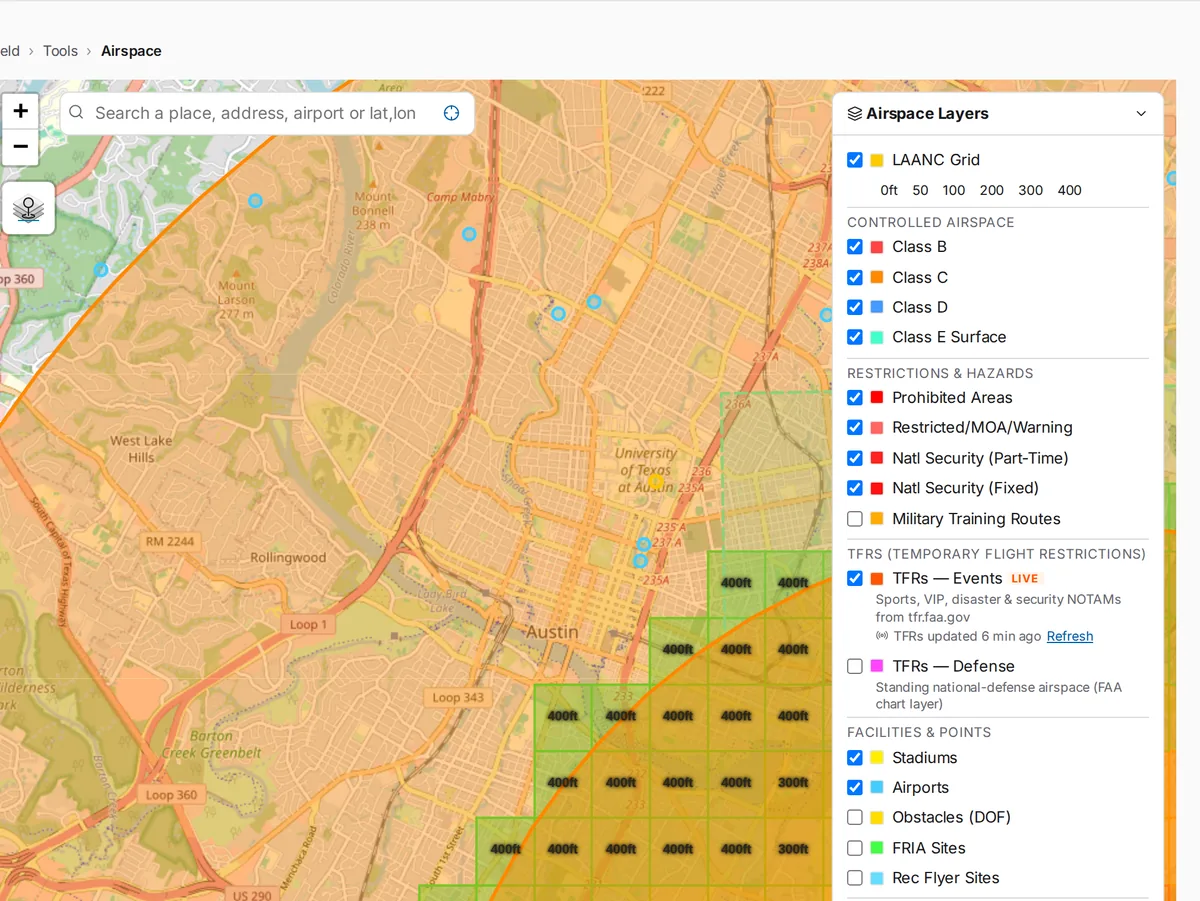Toggle the Class B airspace checkbox
Screen dimensions: 1200x901
pyautogui.click(x=855, y=247)
